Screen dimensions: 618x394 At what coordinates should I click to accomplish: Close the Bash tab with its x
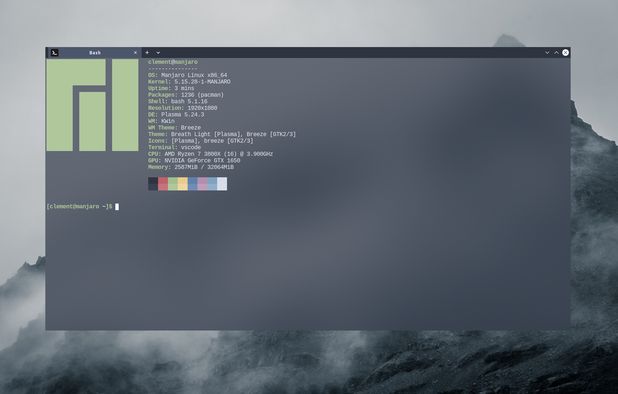click(136, 52)
